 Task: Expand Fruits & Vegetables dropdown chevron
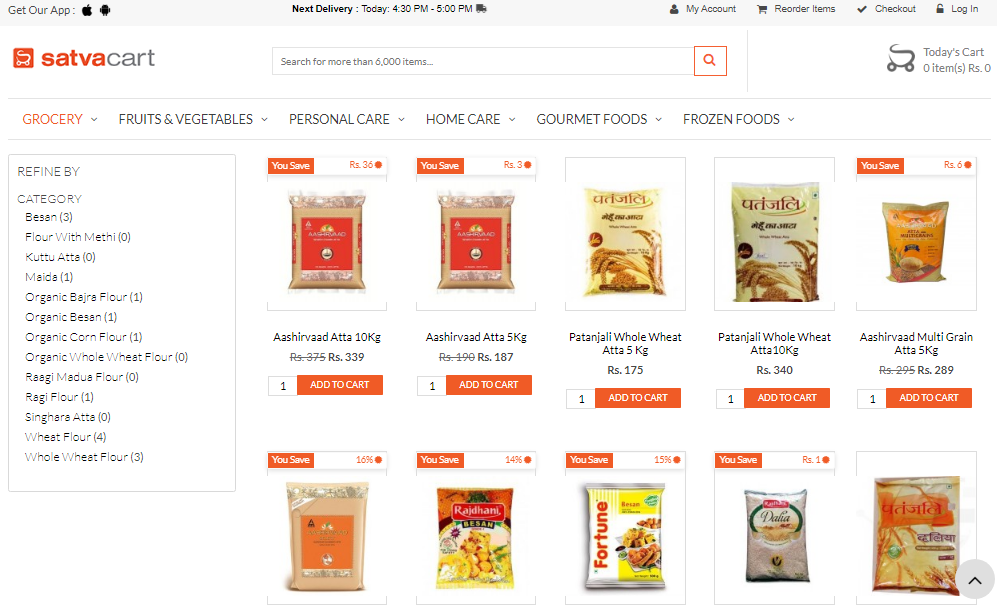pyautogui.click(x=265, y=120)
